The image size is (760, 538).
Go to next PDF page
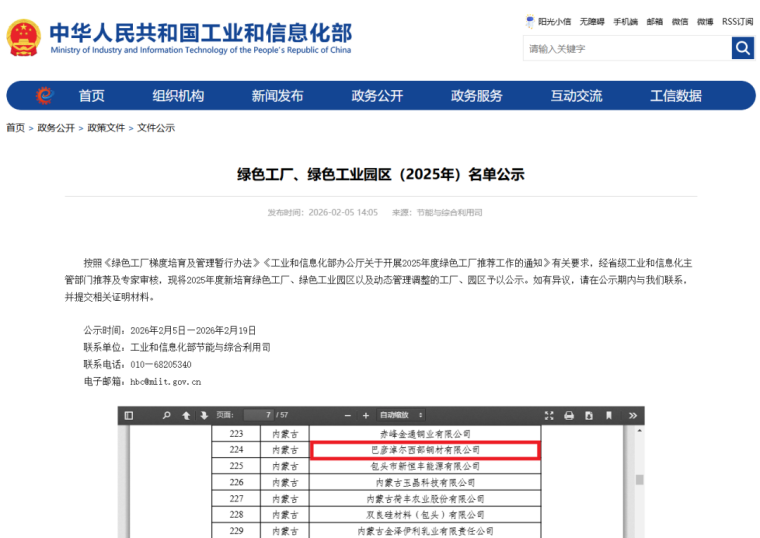pos(204,415)
